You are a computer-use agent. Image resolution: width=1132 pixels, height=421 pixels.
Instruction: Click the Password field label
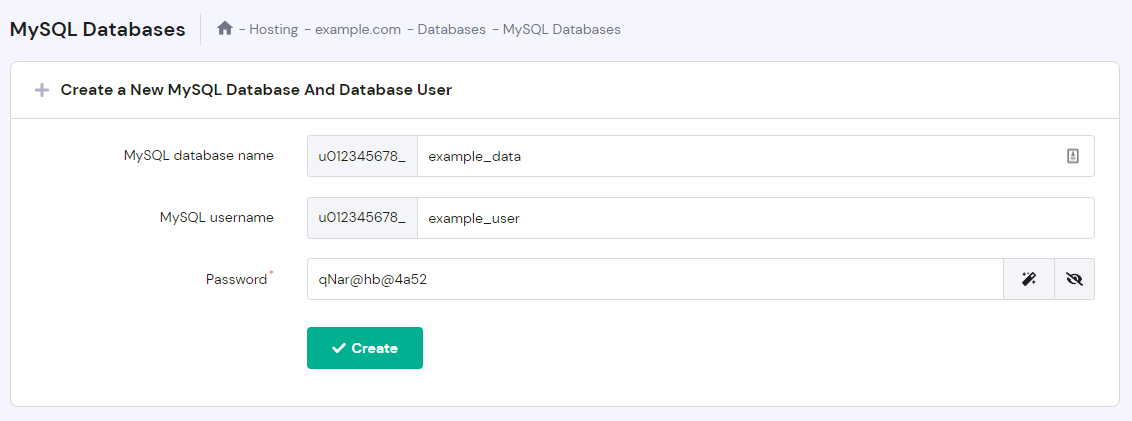(237, 279)
